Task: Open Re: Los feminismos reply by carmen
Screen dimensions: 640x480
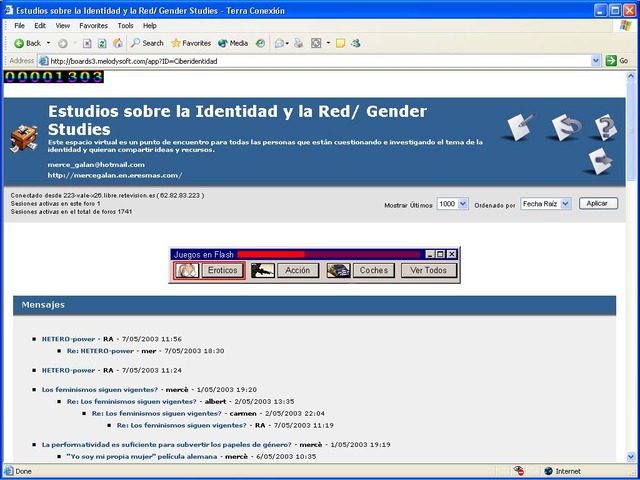Action: click(156, 413)
